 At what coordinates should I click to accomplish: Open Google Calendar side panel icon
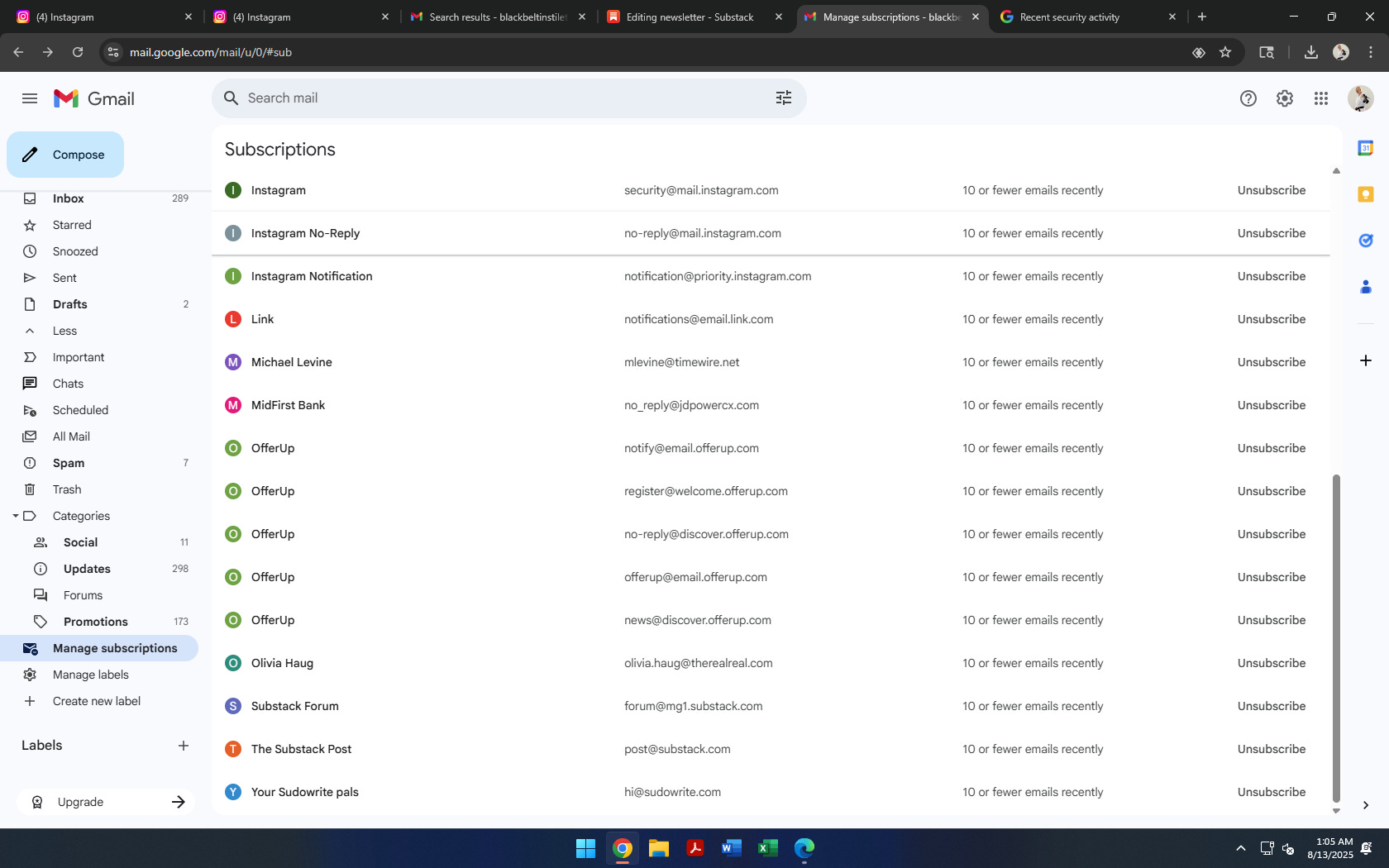click(x=1366, y=148)
